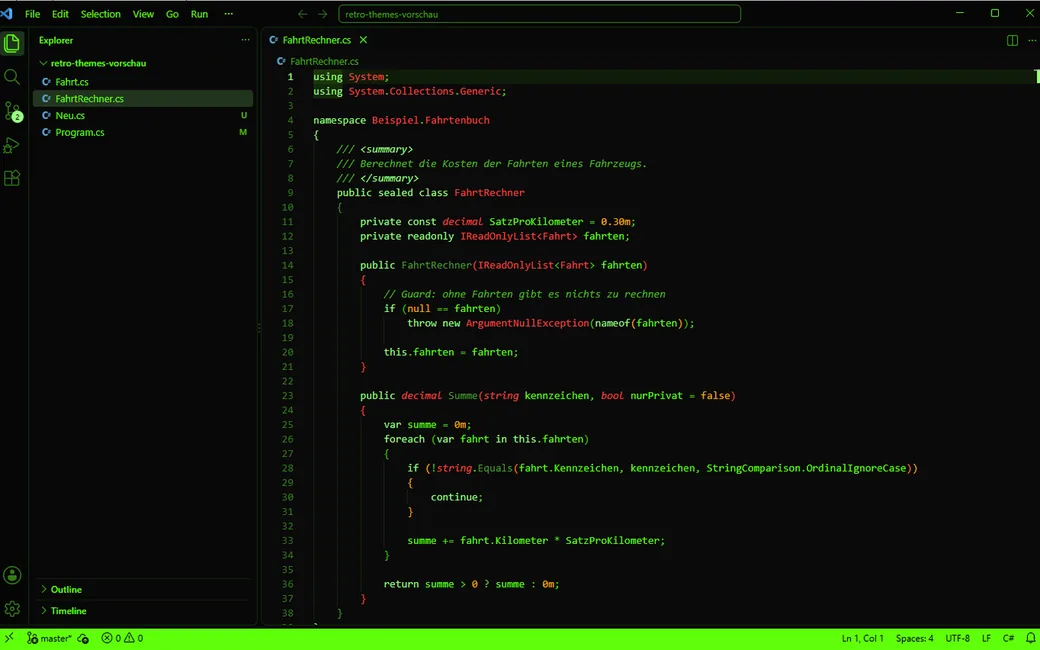Open the Explorer view in activity bar

(x=12, y=44)
